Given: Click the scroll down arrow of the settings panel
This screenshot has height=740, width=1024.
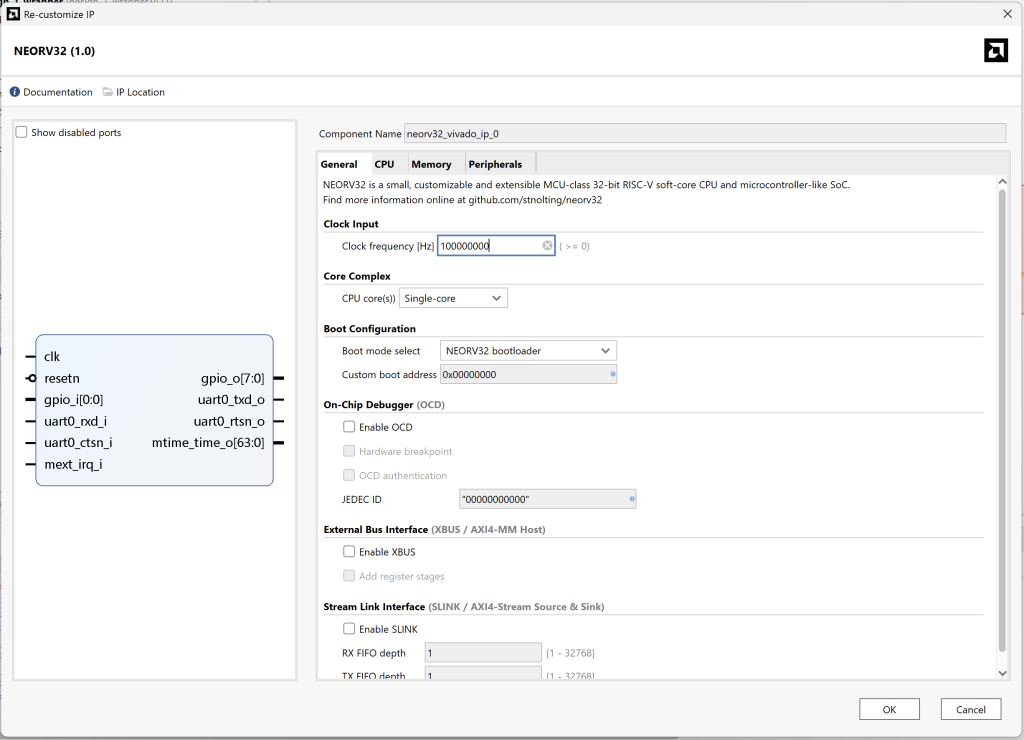Looking at the screenshot, I should pyautogui.click(x=1002, y=673).
